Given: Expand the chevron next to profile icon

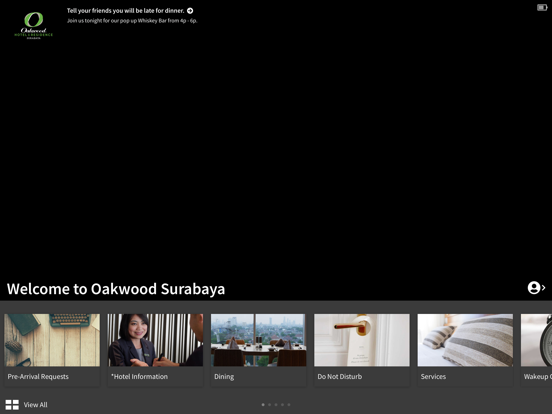Looking at the screenshot, I should click(x=544, y=288).
